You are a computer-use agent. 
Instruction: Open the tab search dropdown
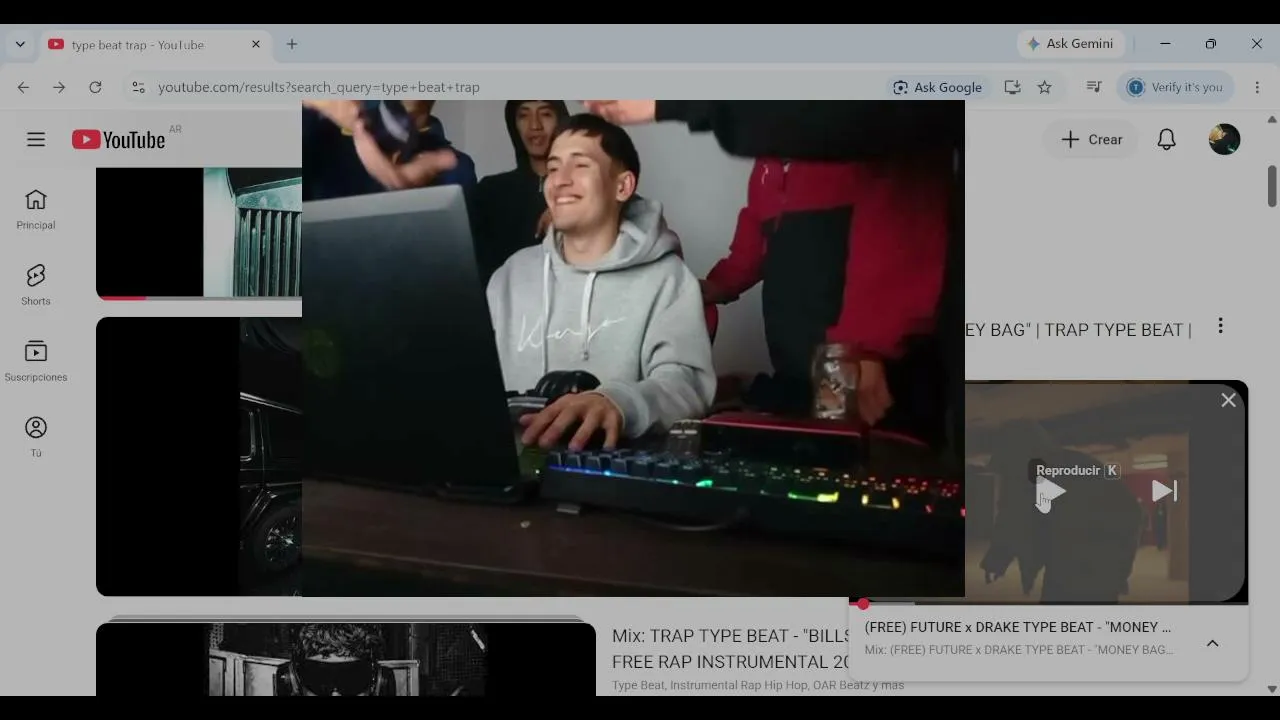pos(20,44)
